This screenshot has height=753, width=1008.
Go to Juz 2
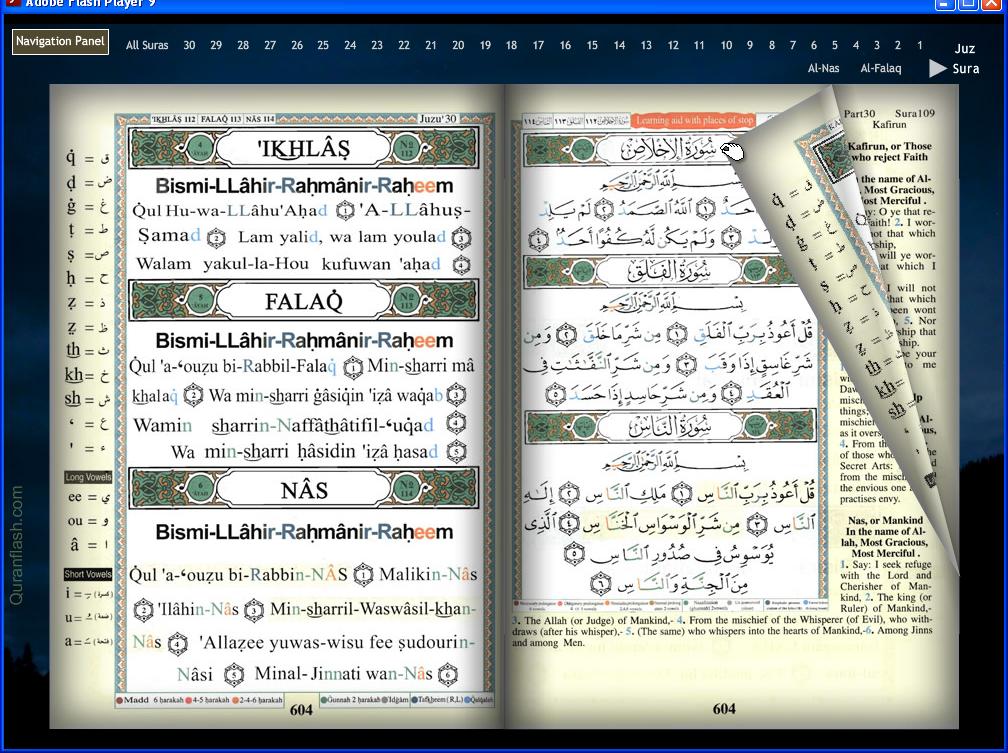pyautogui.click(x=898, y=46)
